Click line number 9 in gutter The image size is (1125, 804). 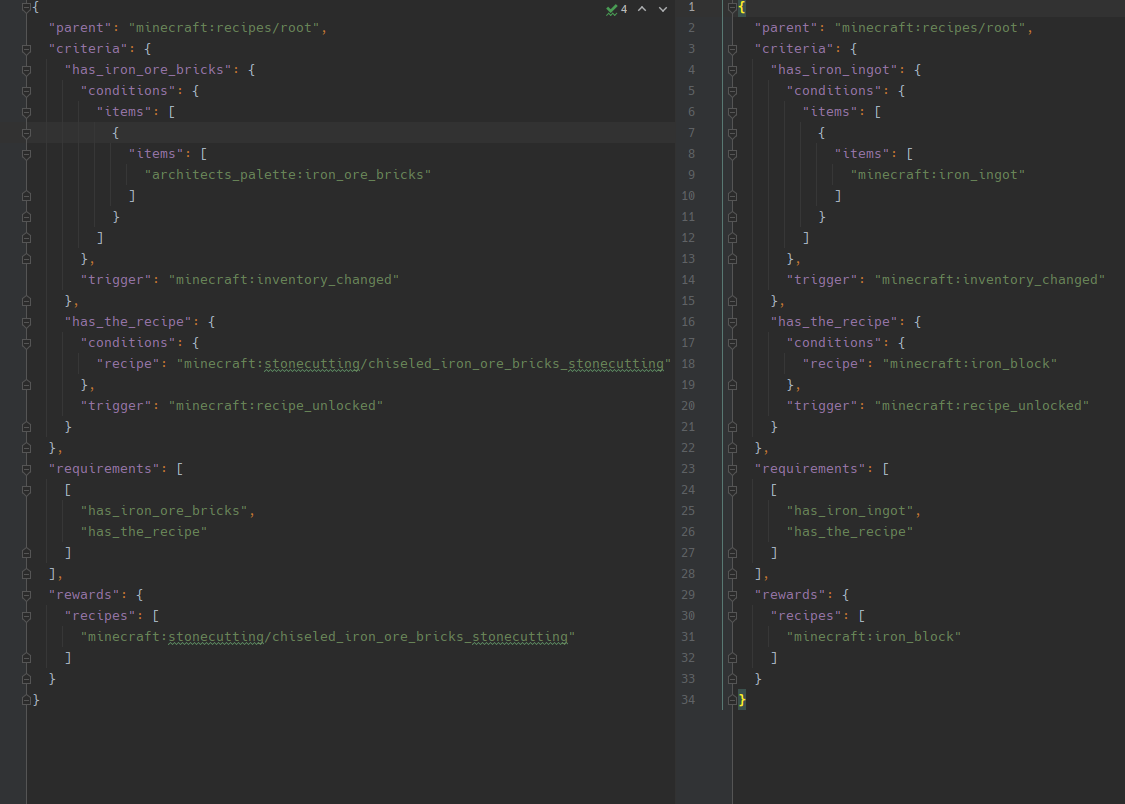click(x=692, y=175)
